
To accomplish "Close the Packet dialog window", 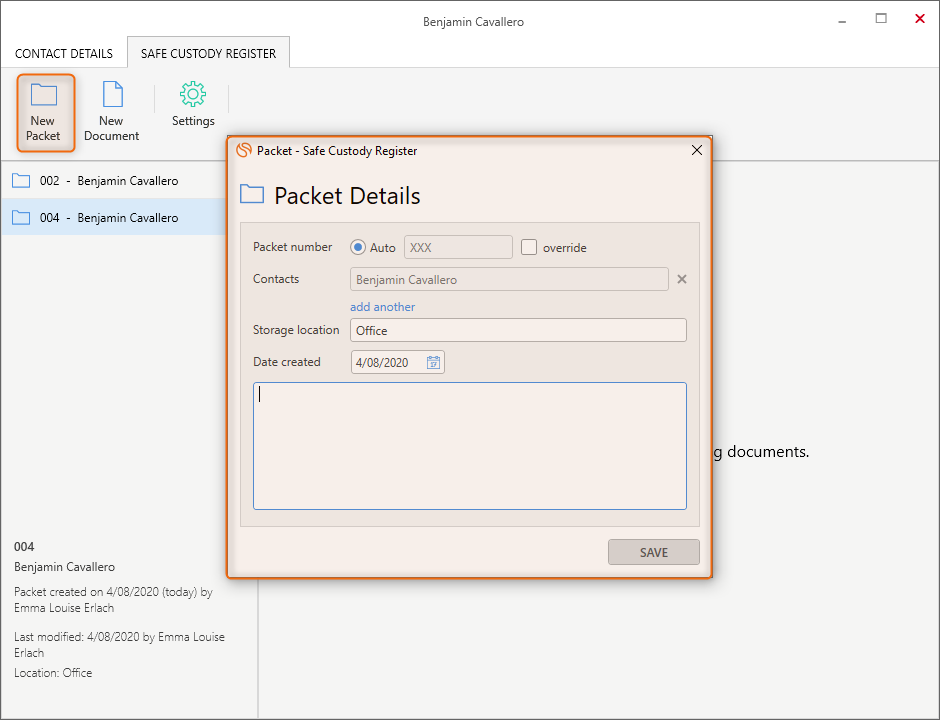I will coord(697,151).
